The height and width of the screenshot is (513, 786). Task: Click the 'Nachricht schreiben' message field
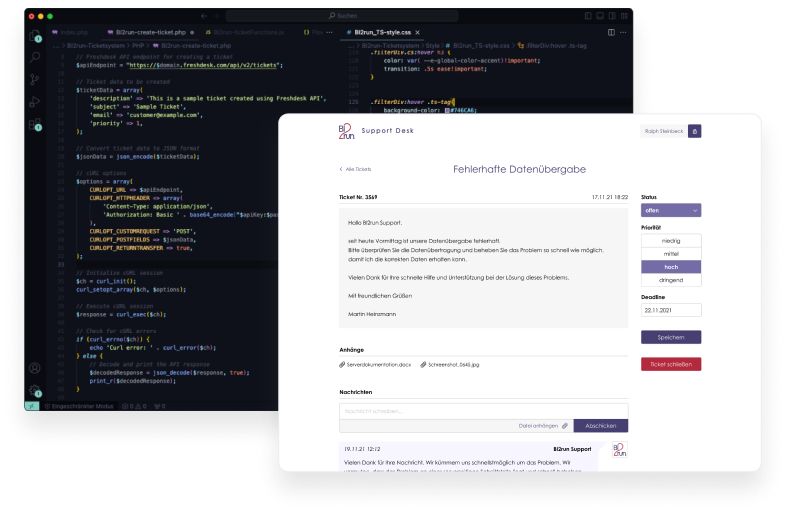[425, 411]
